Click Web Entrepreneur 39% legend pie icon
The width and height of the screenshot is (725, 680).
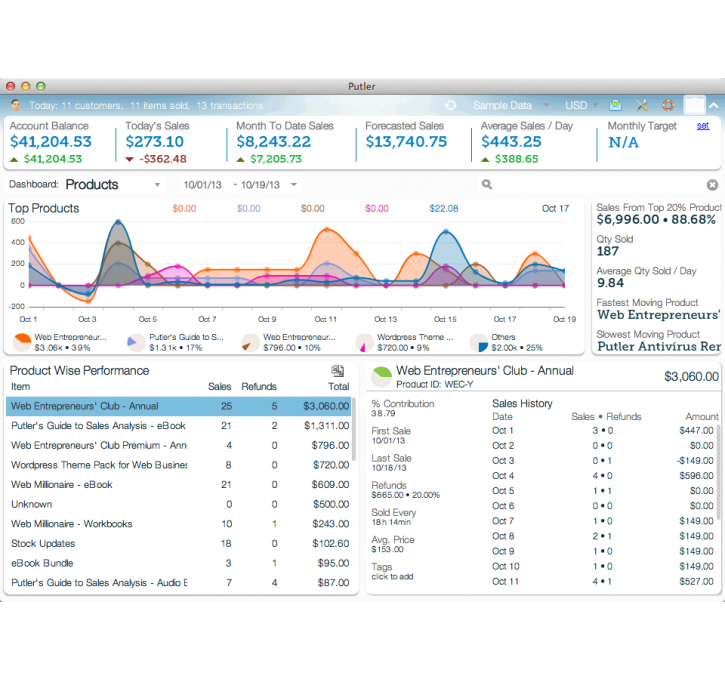click(21, 342)
